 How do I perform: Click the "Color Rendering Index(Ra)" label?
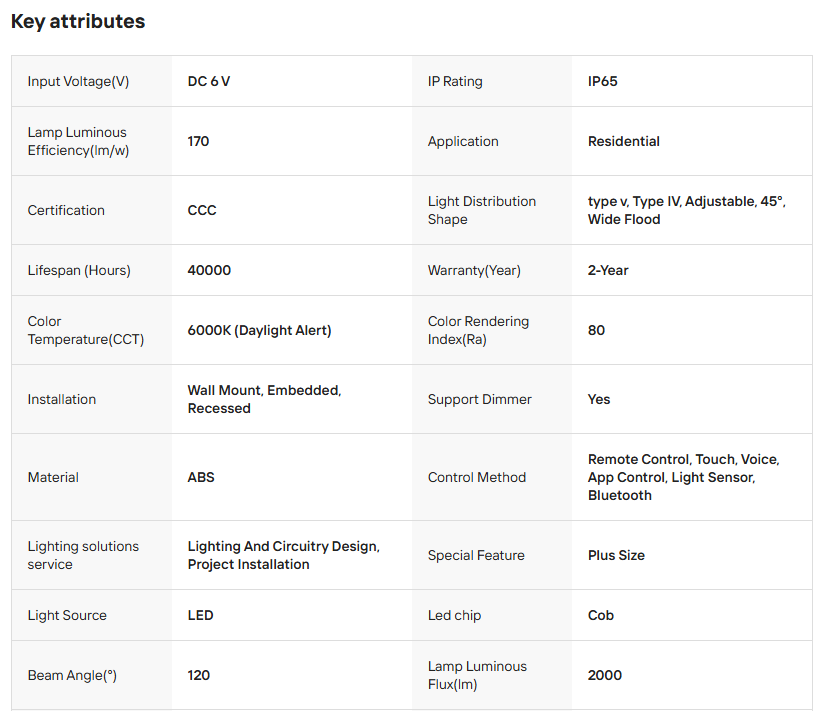coord(478,330)
